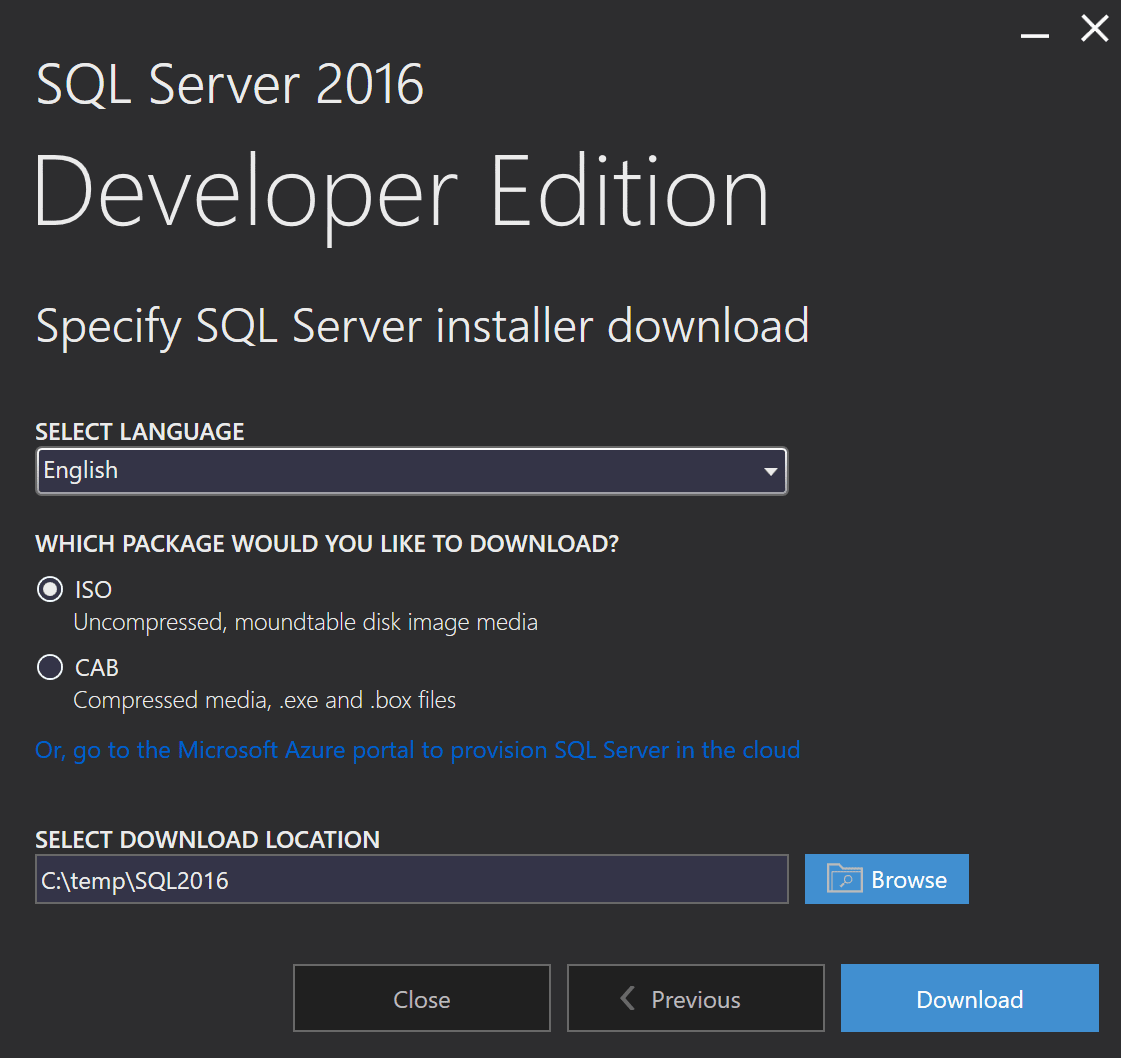Open the Microsoft Azure portal link
The width and height of the screenshot is (1121, 1058).
click(x=418, y=750)
